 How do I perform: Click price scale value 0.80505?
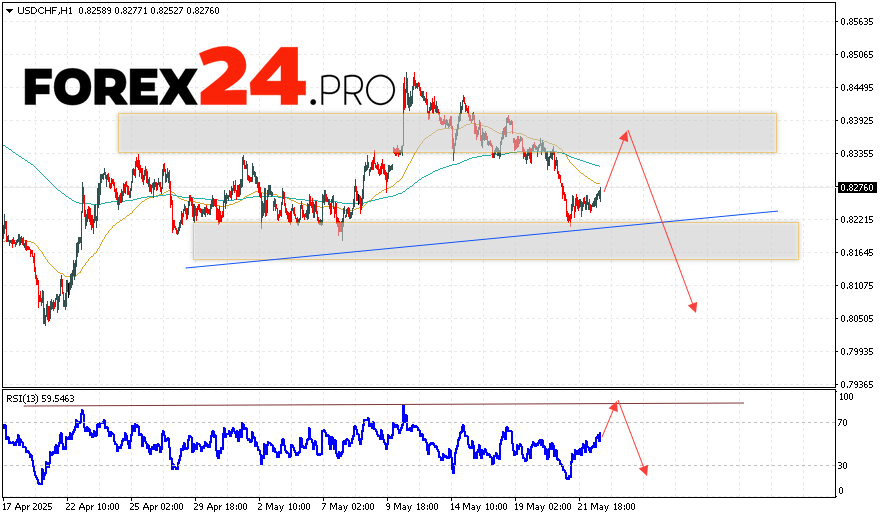[x=857, y=319]
